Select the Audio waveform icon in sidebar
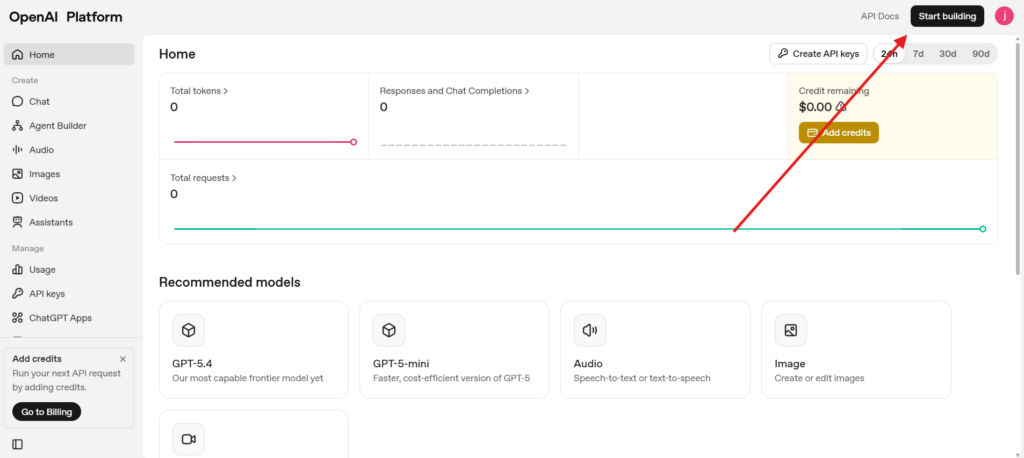1024x458 pixels. pos(18,150)
